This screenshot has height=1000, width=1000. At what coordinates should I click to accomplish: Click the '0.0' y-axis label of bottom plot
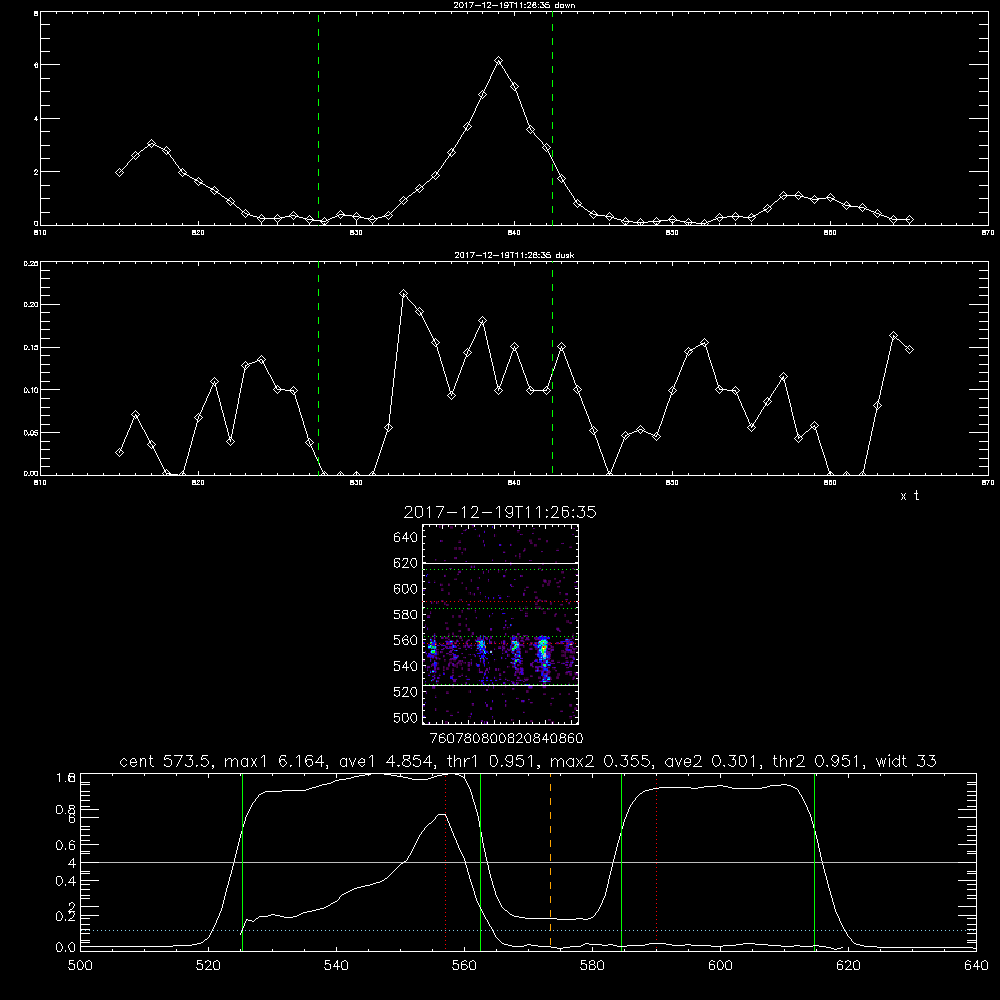tap(66, 948)
